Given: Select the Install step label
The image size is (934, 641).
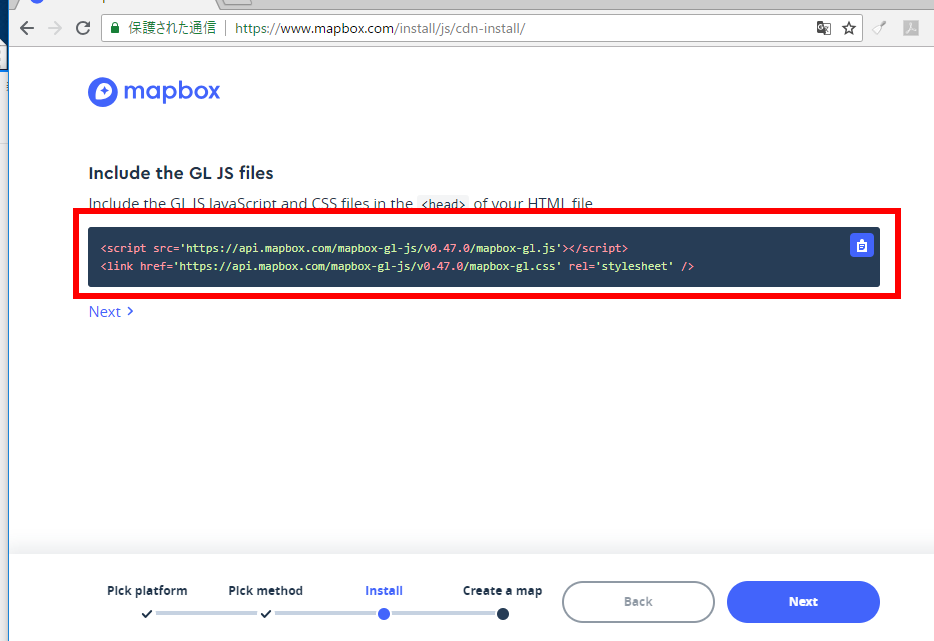Looking at the screenshot, I should [x=384, y=590].
